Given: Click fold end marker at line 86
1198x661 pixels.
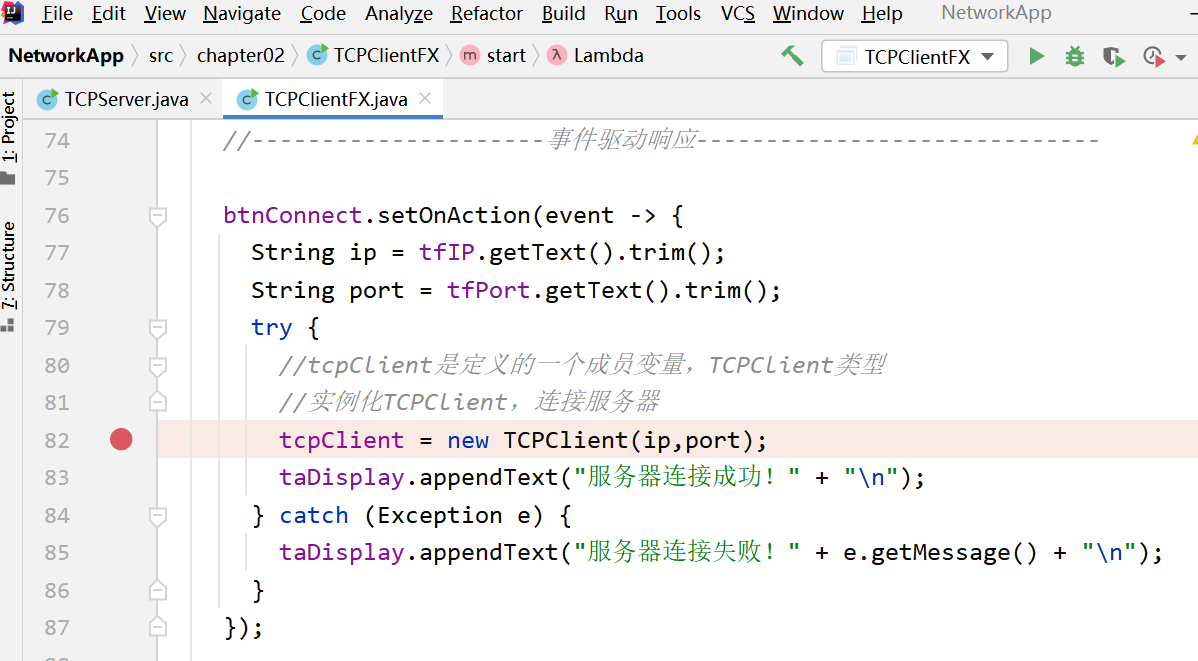Looking at the screenshot, I should click(157, 590).
